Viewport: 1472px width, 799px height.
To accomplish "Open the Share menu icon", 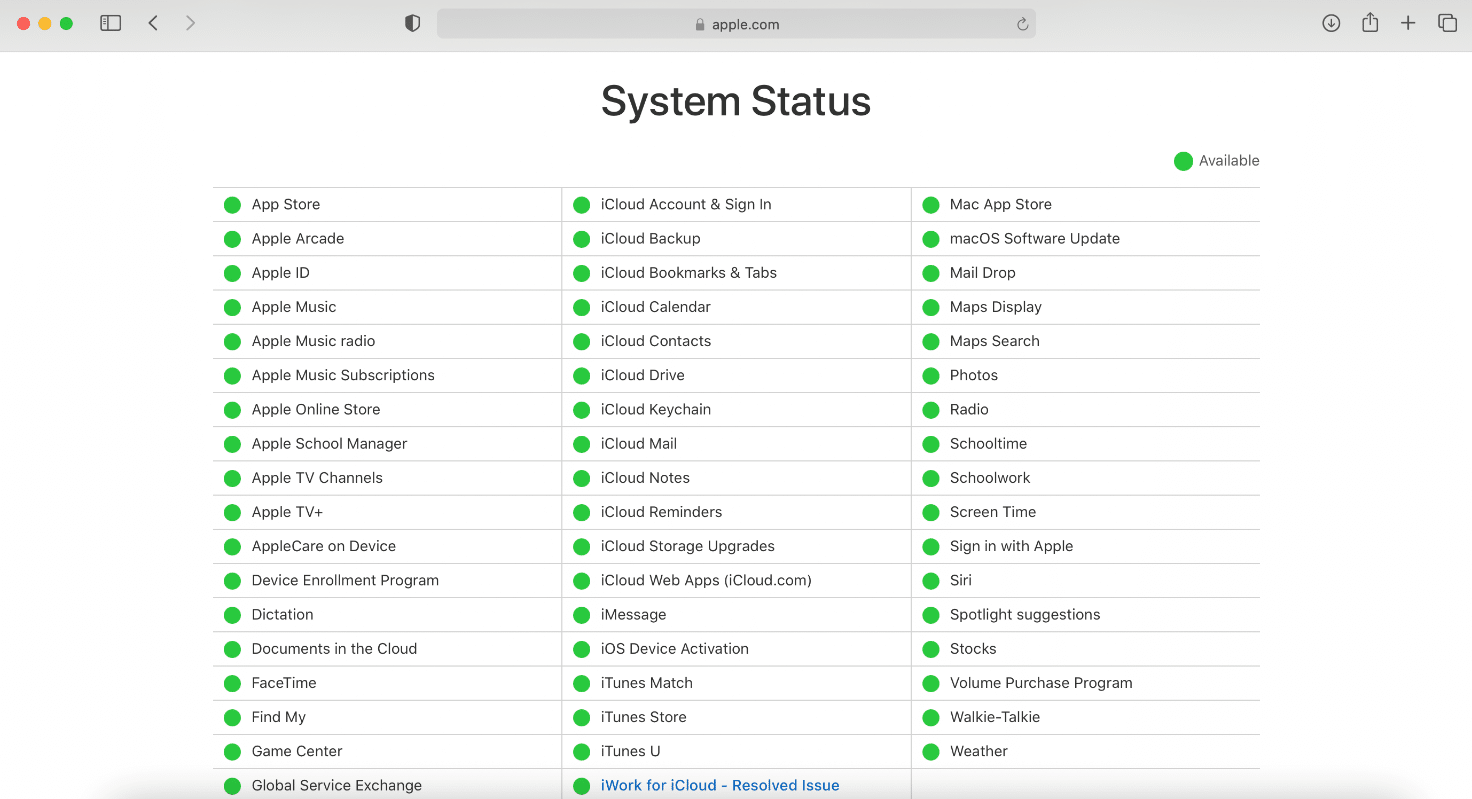I will 1370,22.
